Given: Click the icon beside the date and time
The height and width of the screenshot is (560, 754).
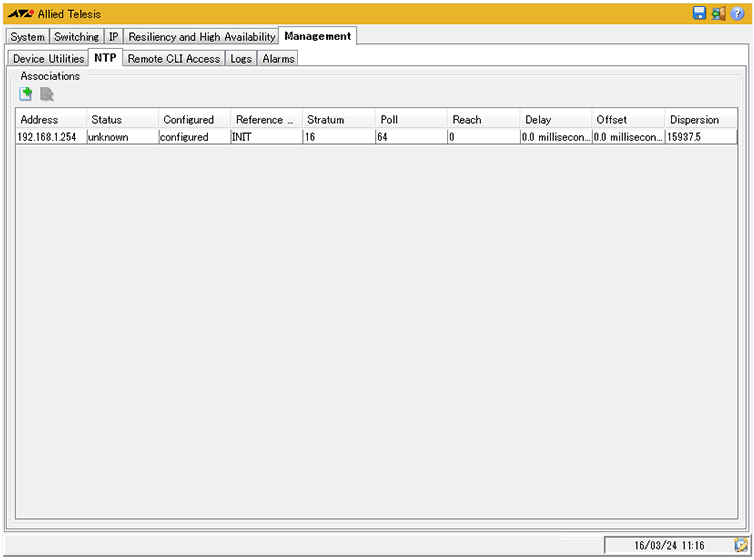Looking at the screenshot, I should pyautogui.click(x=740, y=545).
